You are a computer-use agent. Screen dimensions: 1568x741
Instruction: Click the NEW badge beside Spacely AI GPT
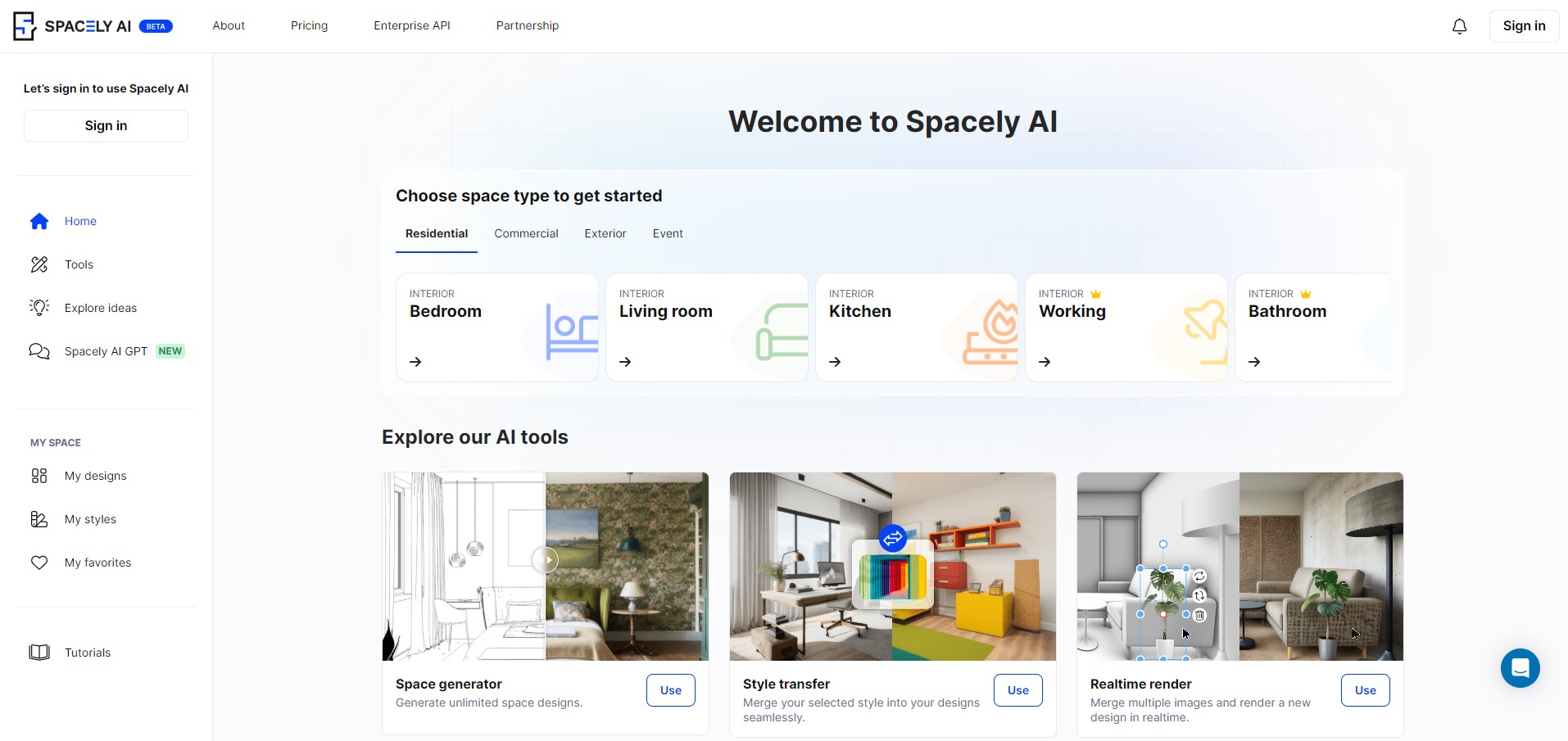click(x=170, y=351)
